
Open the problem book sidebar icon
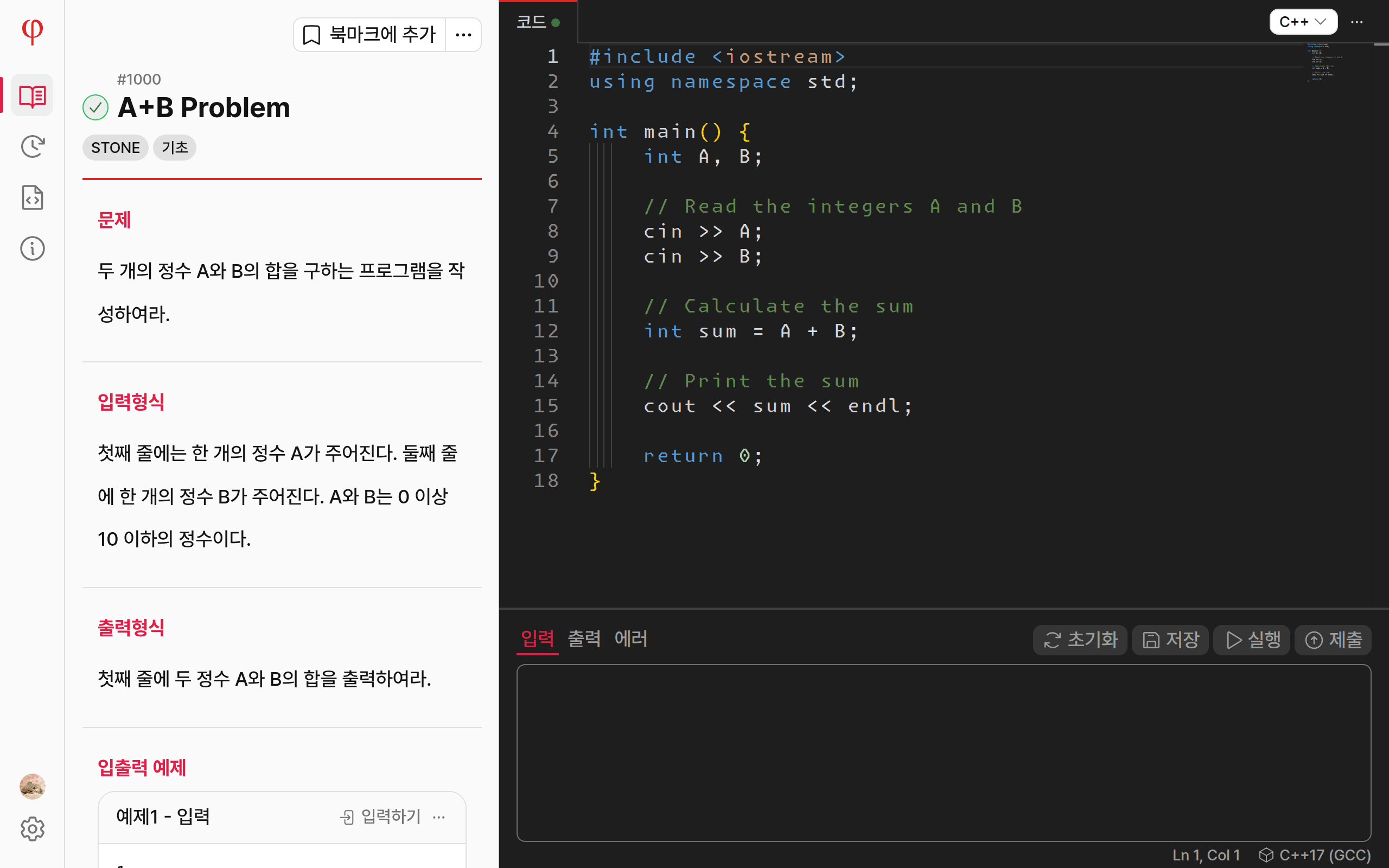(x=32, y=95)
